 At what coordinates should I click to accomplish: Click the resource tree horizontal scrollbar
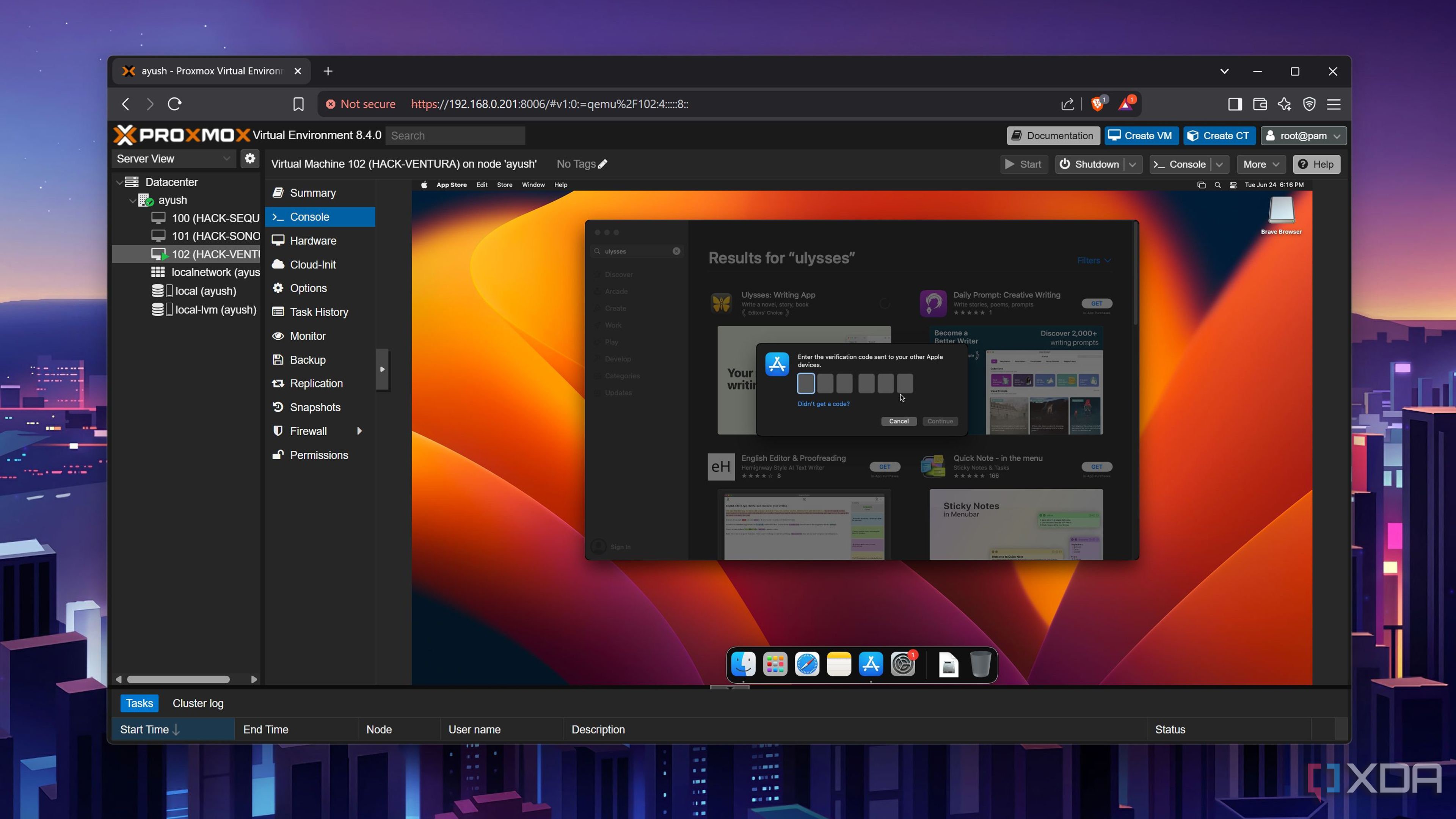click(178, 679)
